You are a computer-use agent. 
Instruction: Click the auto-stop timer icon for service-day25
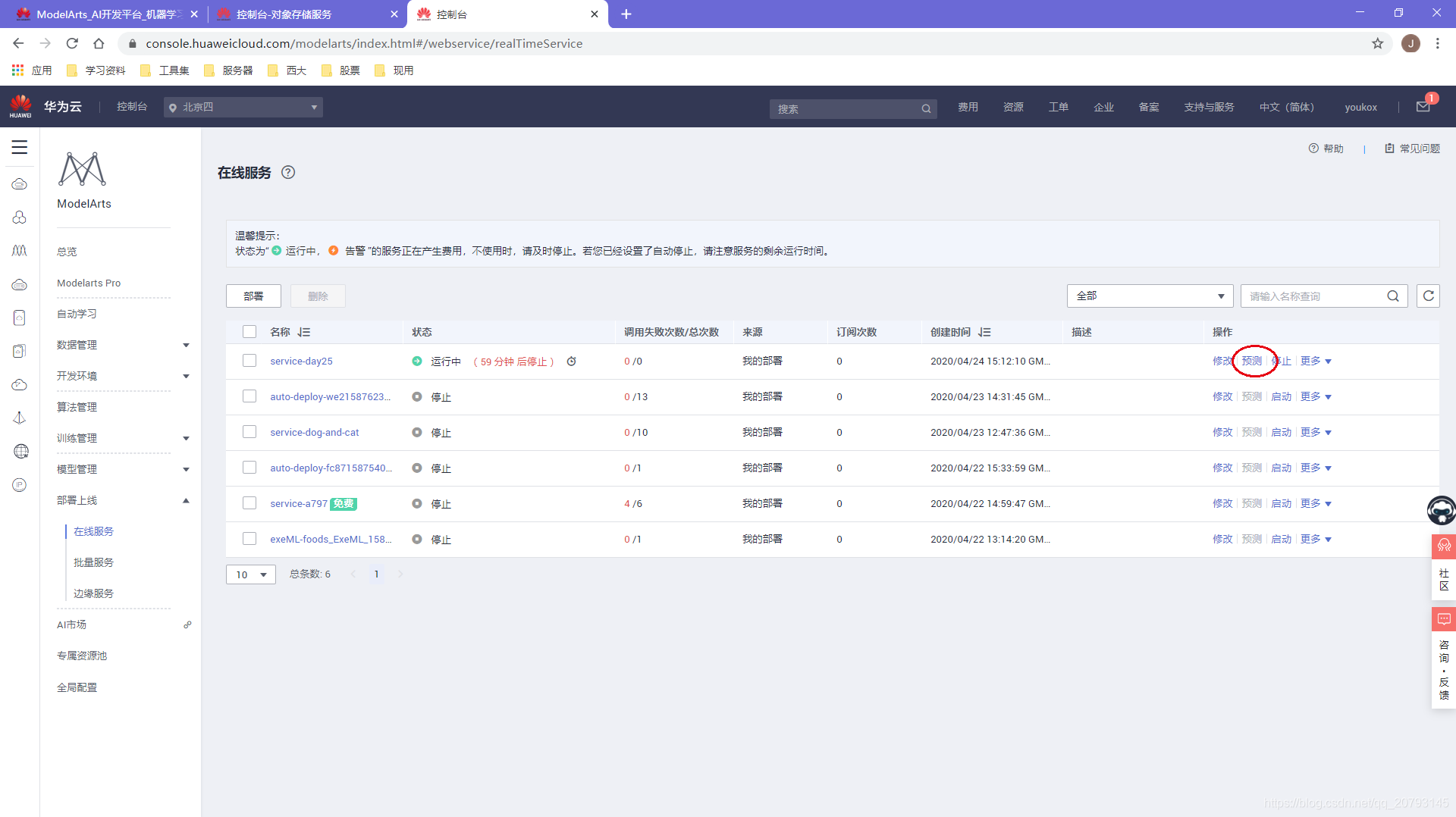click(x=572, y=362)
